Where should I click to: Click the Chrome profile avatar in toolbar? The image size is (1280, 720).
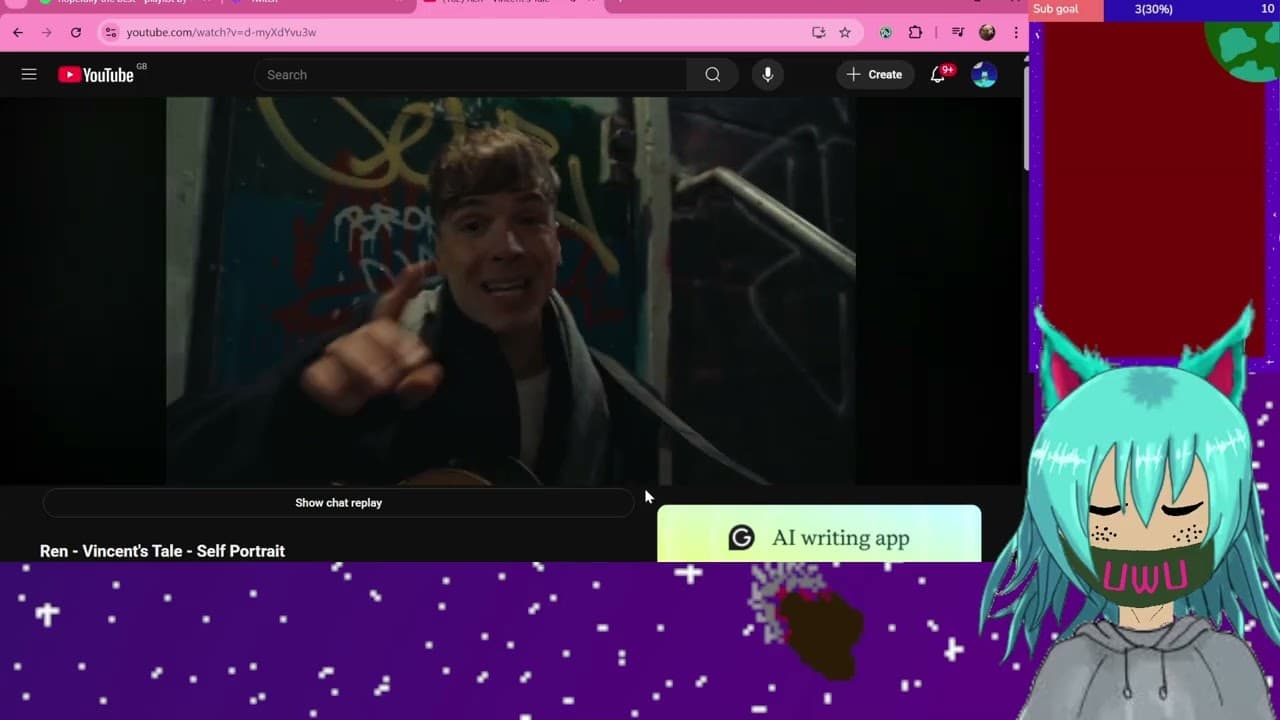[987, 32]
